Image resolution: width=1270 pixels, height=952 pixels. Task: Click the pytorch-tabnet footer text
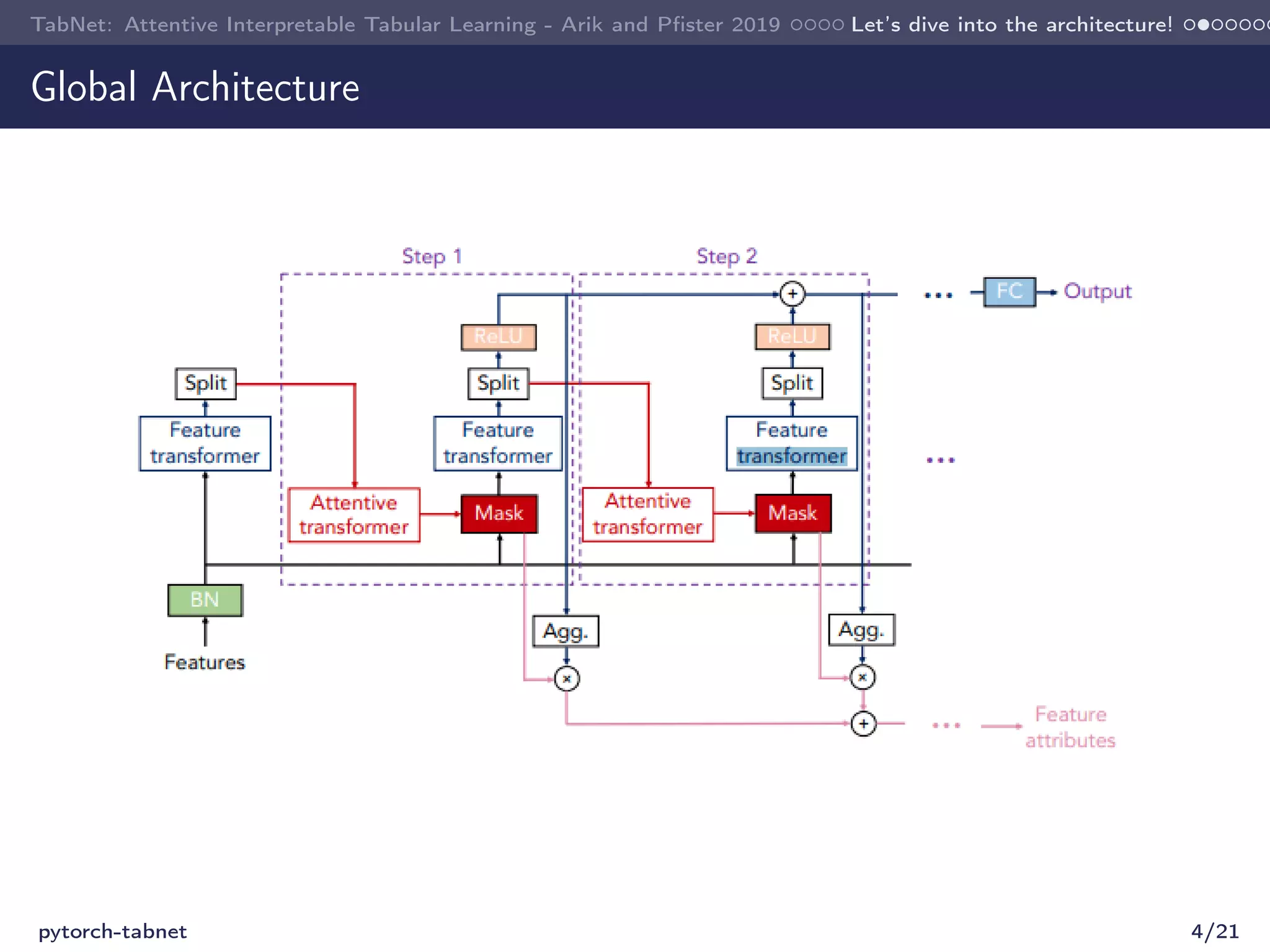112,932
